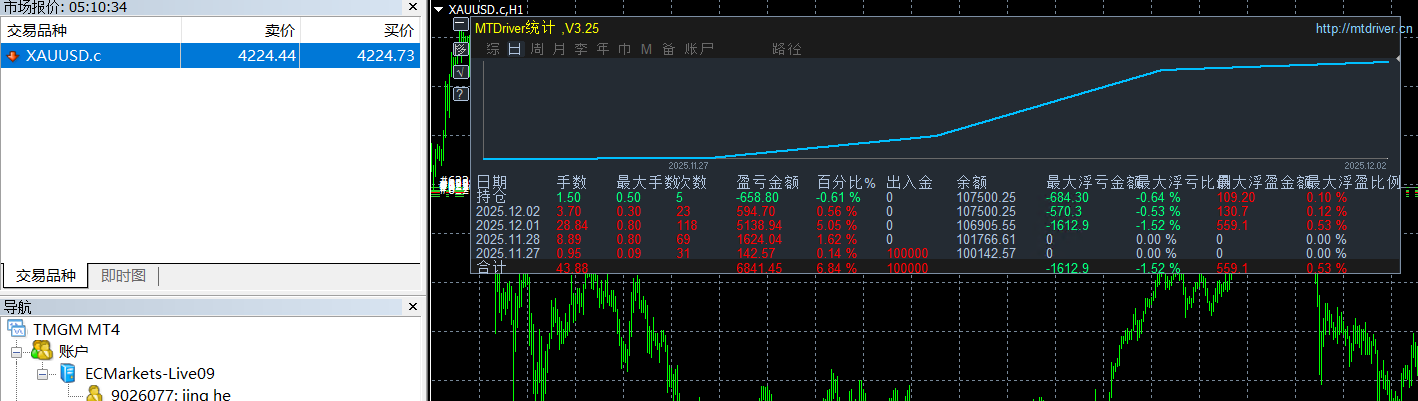Open the 路径 path tab in MTDriver

(x=787, y=49)
